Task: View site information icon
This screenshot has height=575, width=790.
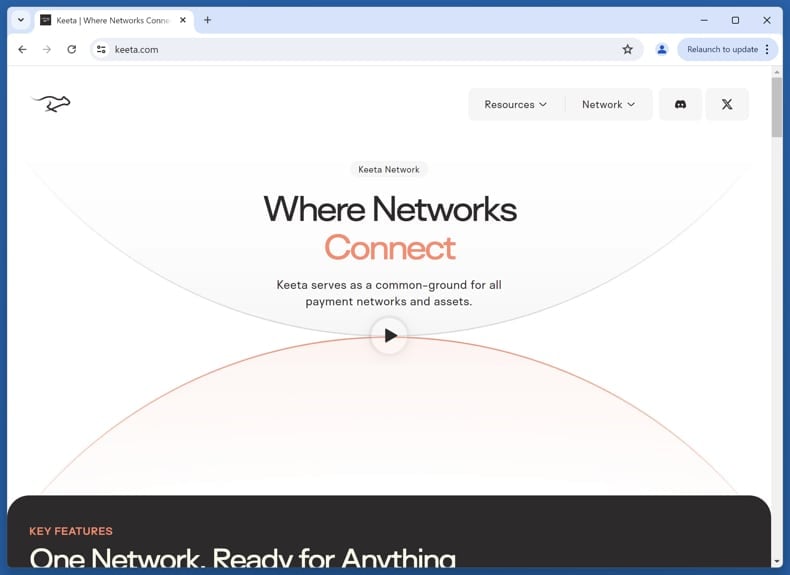Action: tap(101, 49)
